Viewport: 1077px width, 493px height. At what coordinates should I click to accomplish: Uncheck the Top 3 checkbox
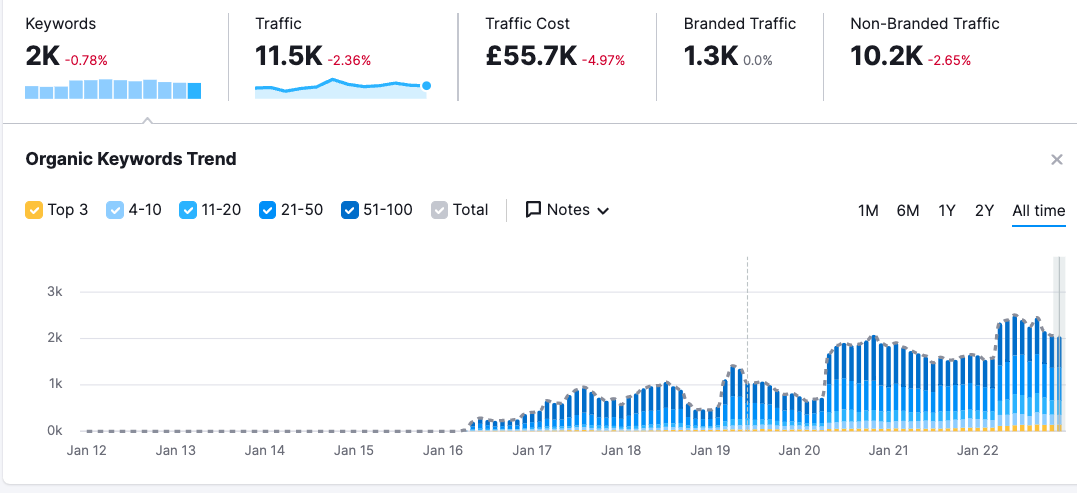pos(33,210)
